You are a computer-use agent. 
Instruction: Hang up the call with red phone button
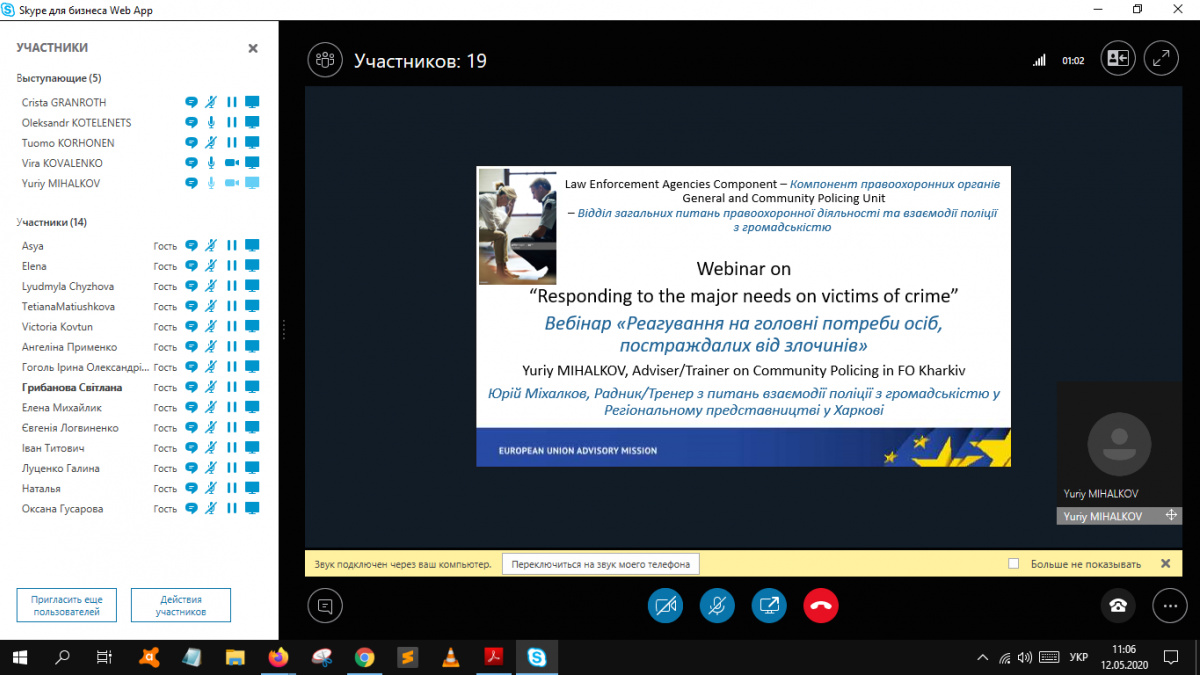pyautogui.click(x=821, y=605)
